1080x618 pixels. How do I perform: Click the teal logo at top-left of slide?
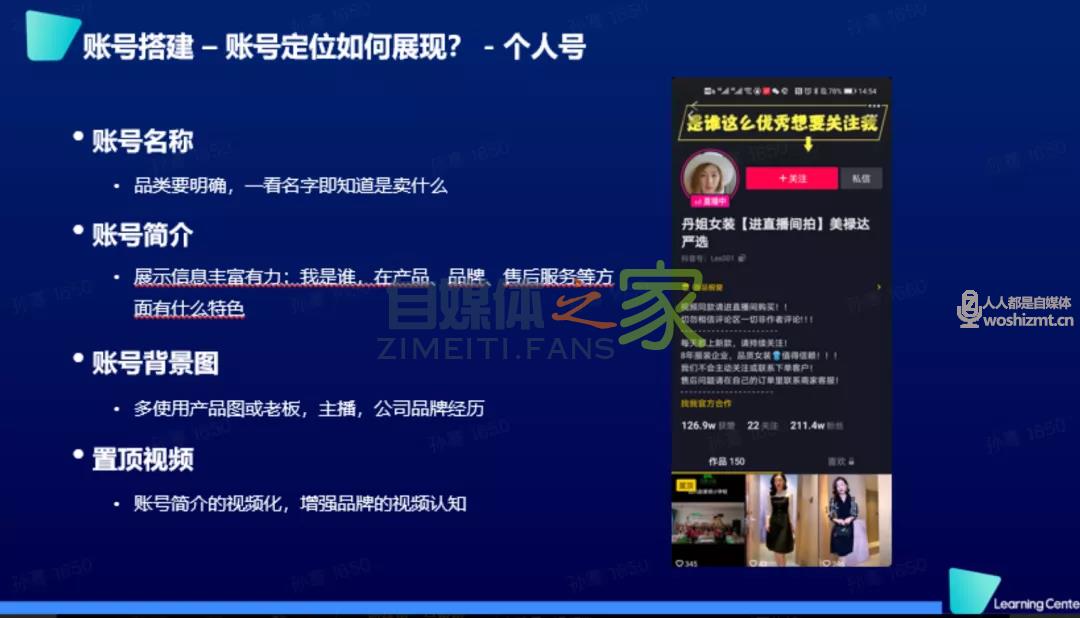[53, 36]
